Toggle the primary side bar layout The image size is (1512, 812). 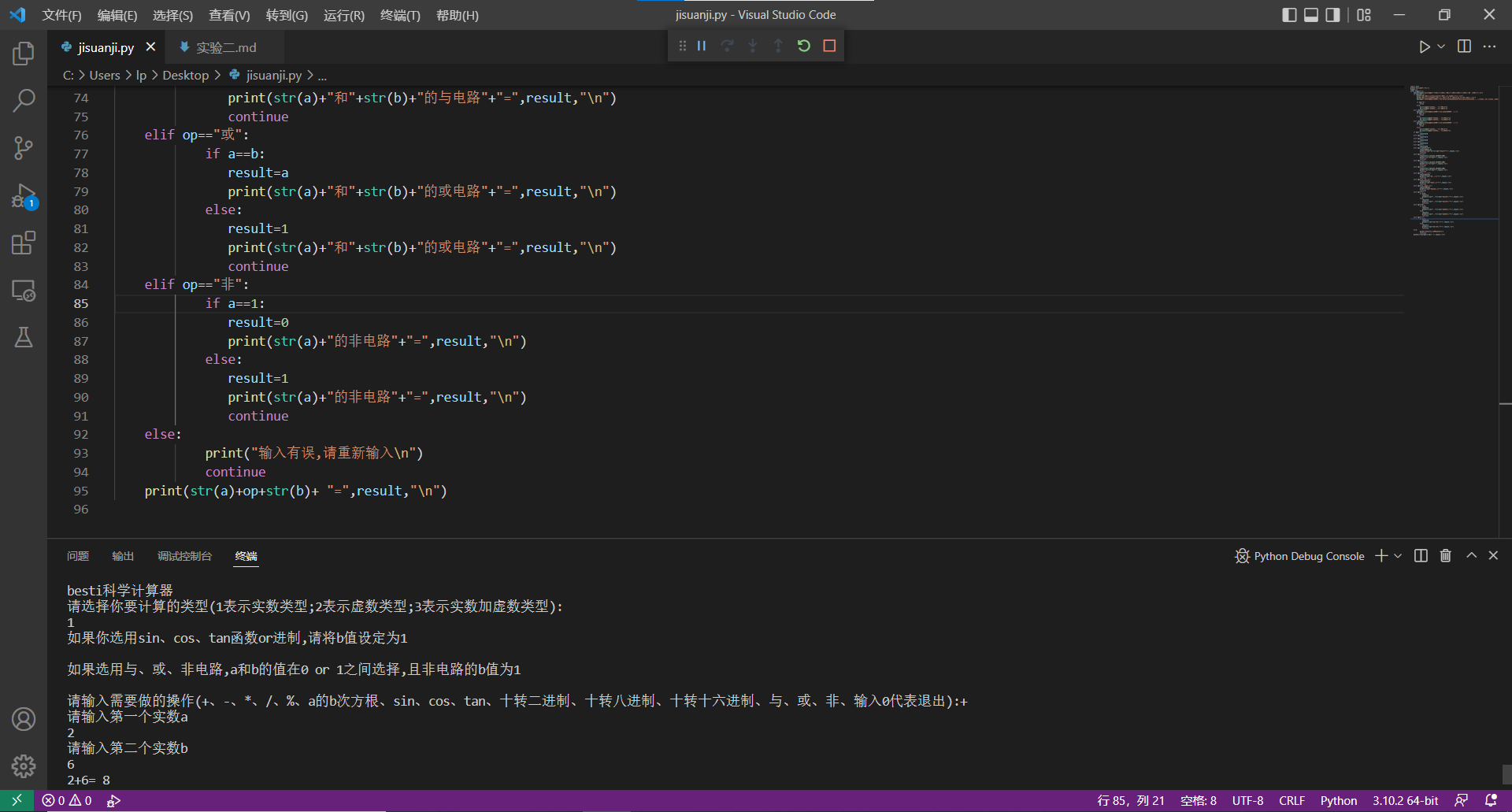[x=1289, y=15]
